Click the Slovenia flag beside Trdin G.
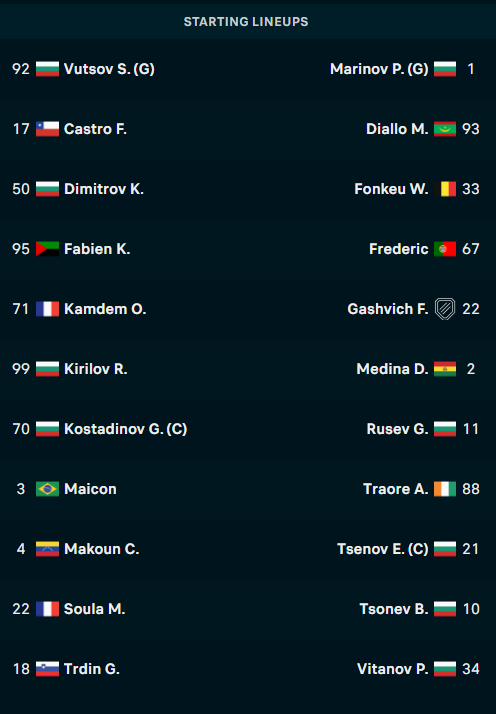This screenshot has height=714, width=496. point(47,669)
